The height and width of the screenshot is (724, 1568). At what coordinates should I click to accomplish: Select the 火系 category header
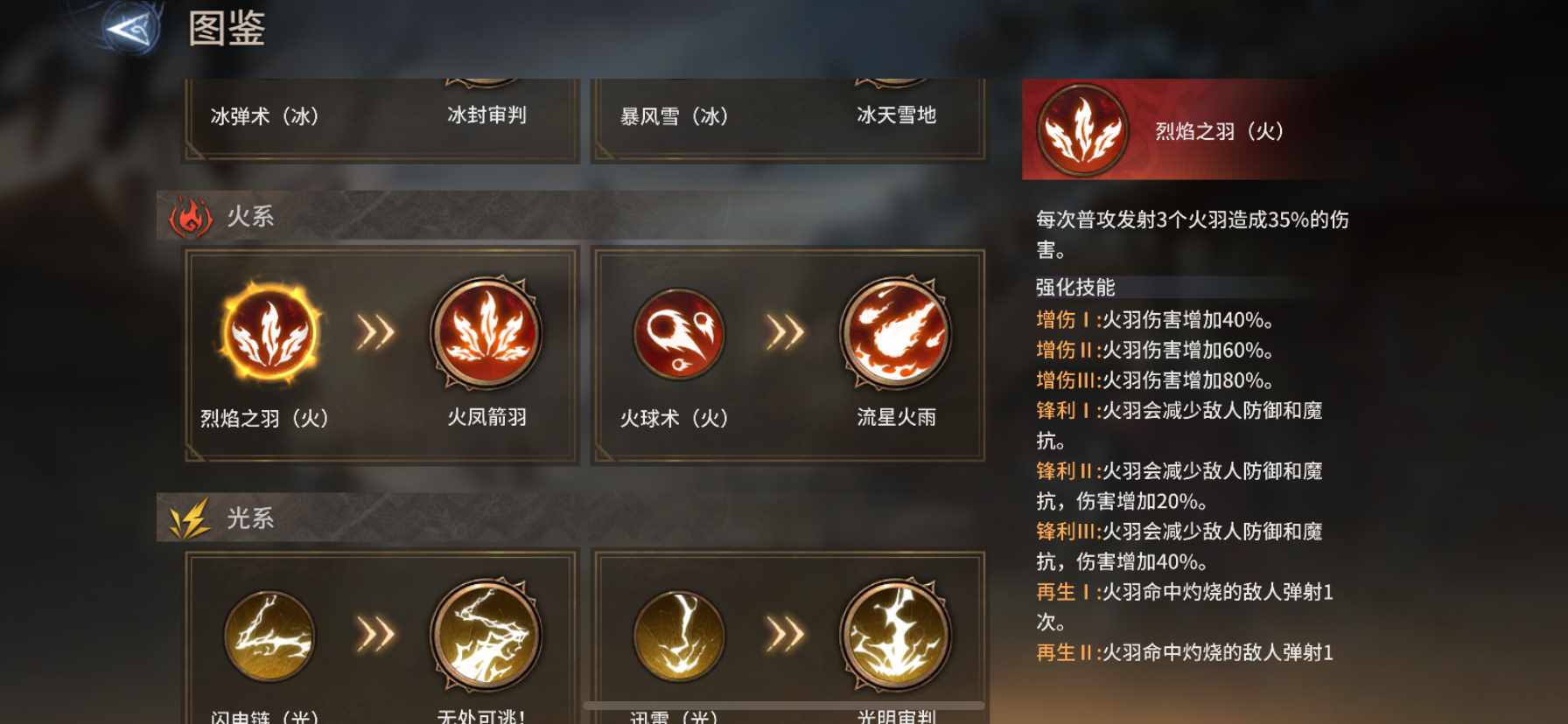250,216
